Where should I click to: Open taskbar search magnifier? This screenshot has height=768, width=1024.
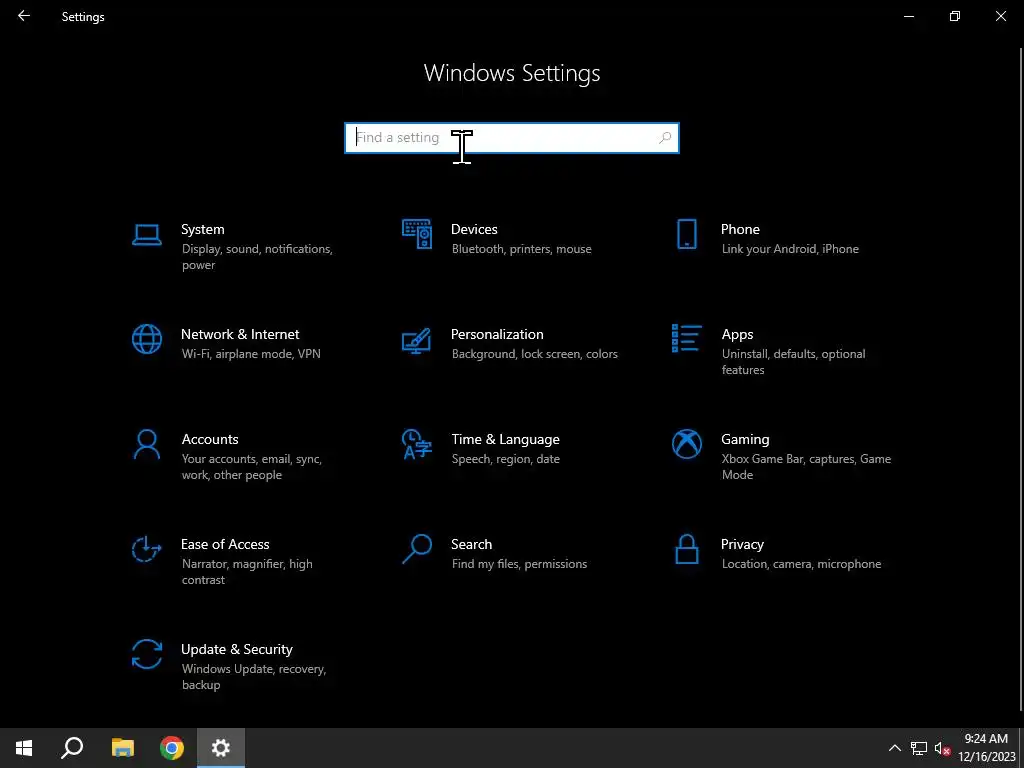[72, 748]
